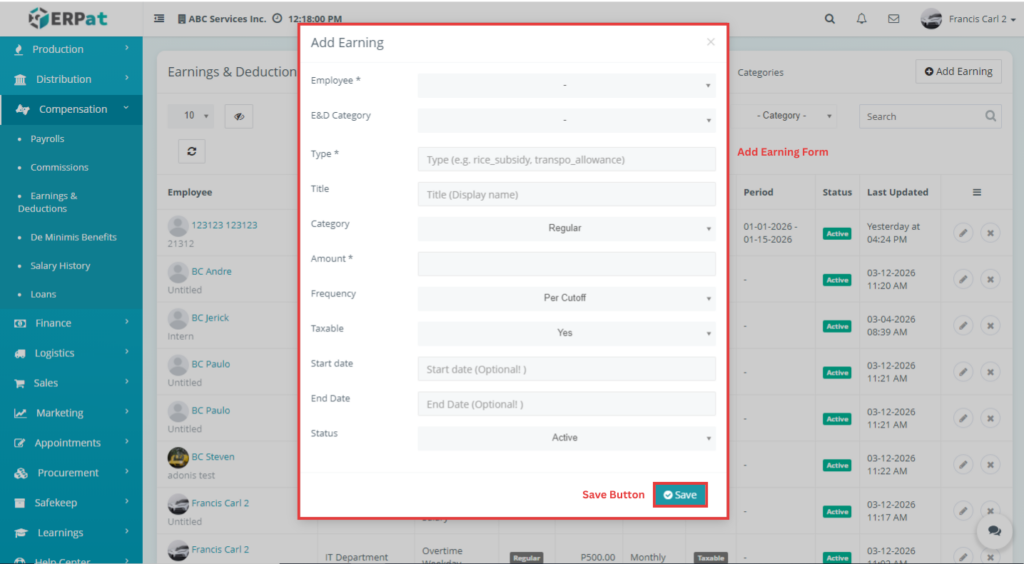Image resolution: width=1024 pixels, height=564 pixels.
Task: Click the Amount input field
Action: [566, 264]
